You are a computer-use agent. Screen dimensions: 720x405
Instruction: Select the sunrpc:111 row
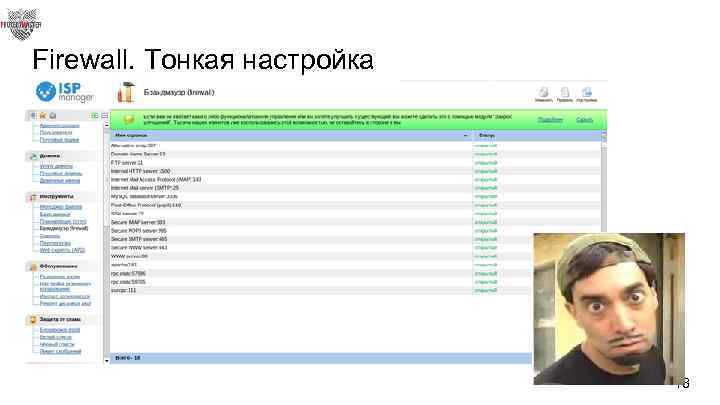point(321,290)
